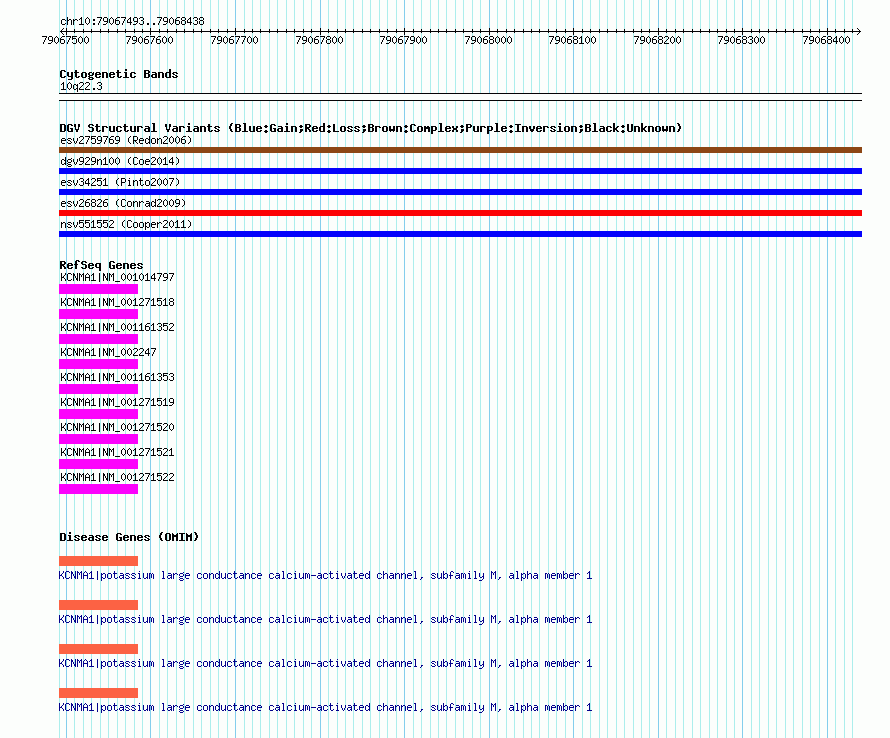Click ruler position 79068400
Screen dimensions: 890x738
826,40
